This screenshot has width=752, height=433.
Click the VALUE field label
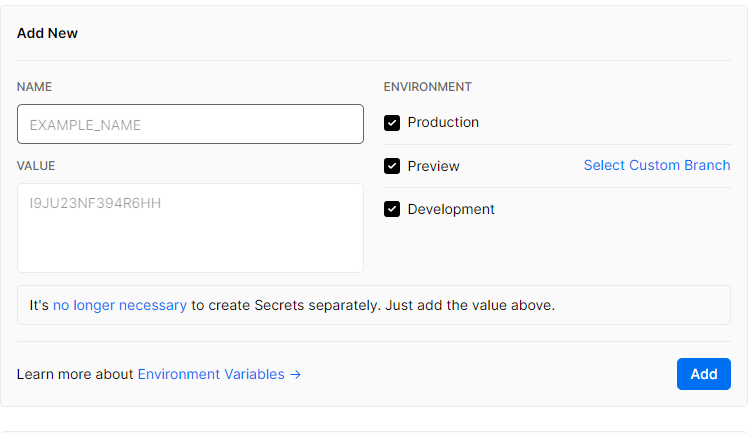36,165
